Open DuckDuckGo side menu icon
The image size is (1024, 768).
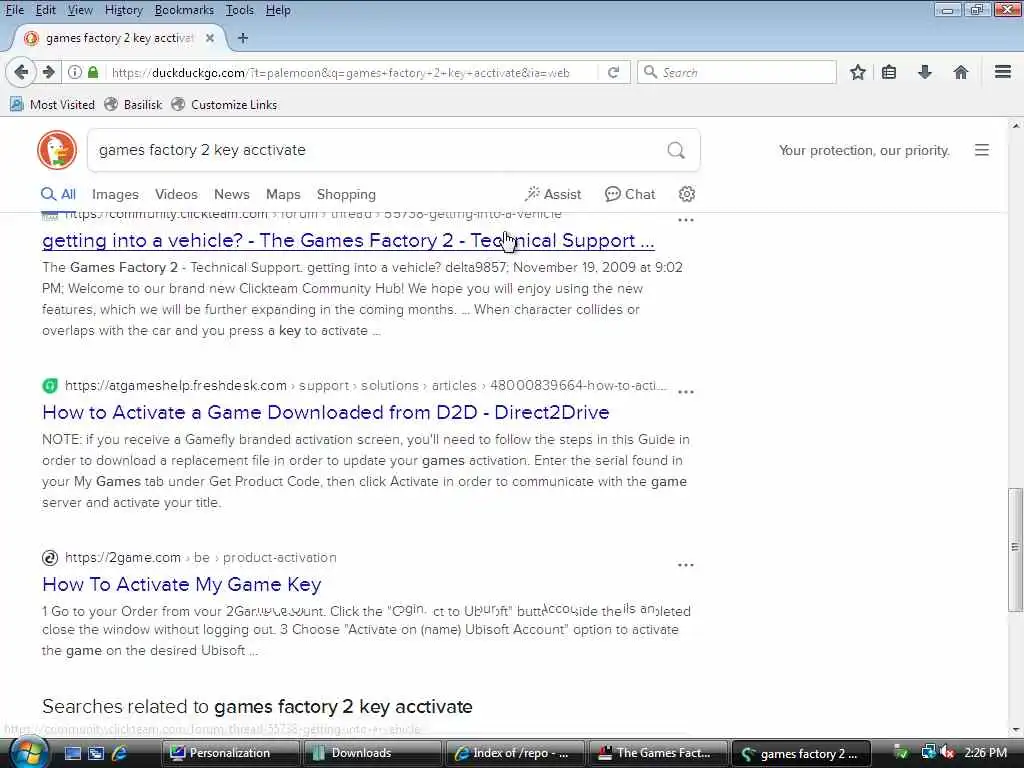pos(982,150)
